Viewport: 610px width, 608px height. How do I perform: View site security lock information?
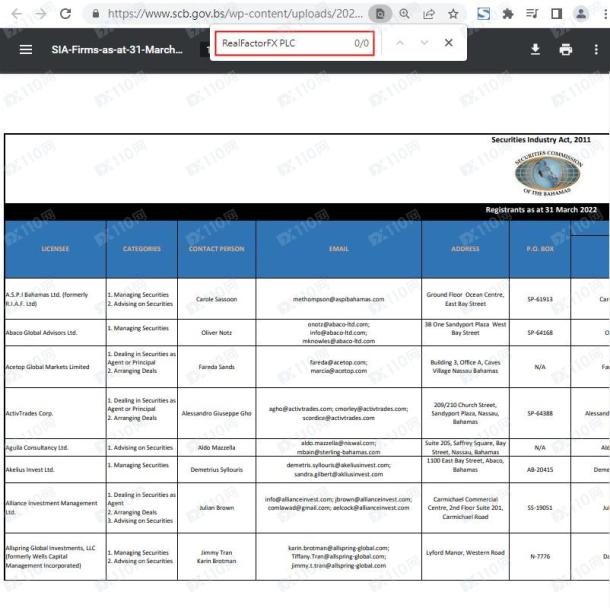[x=96, y=14]
